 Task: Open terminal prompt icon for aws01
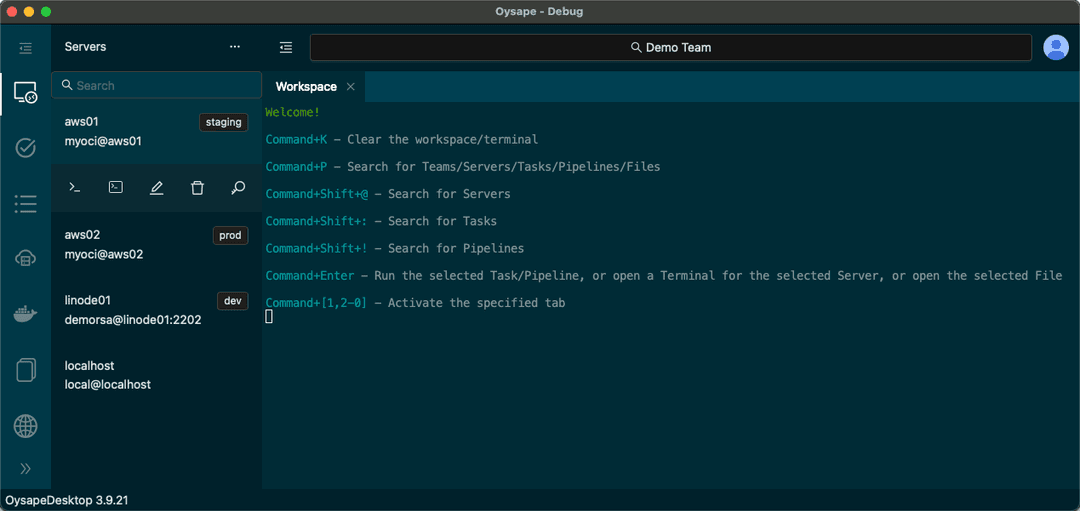click(76, 187)
